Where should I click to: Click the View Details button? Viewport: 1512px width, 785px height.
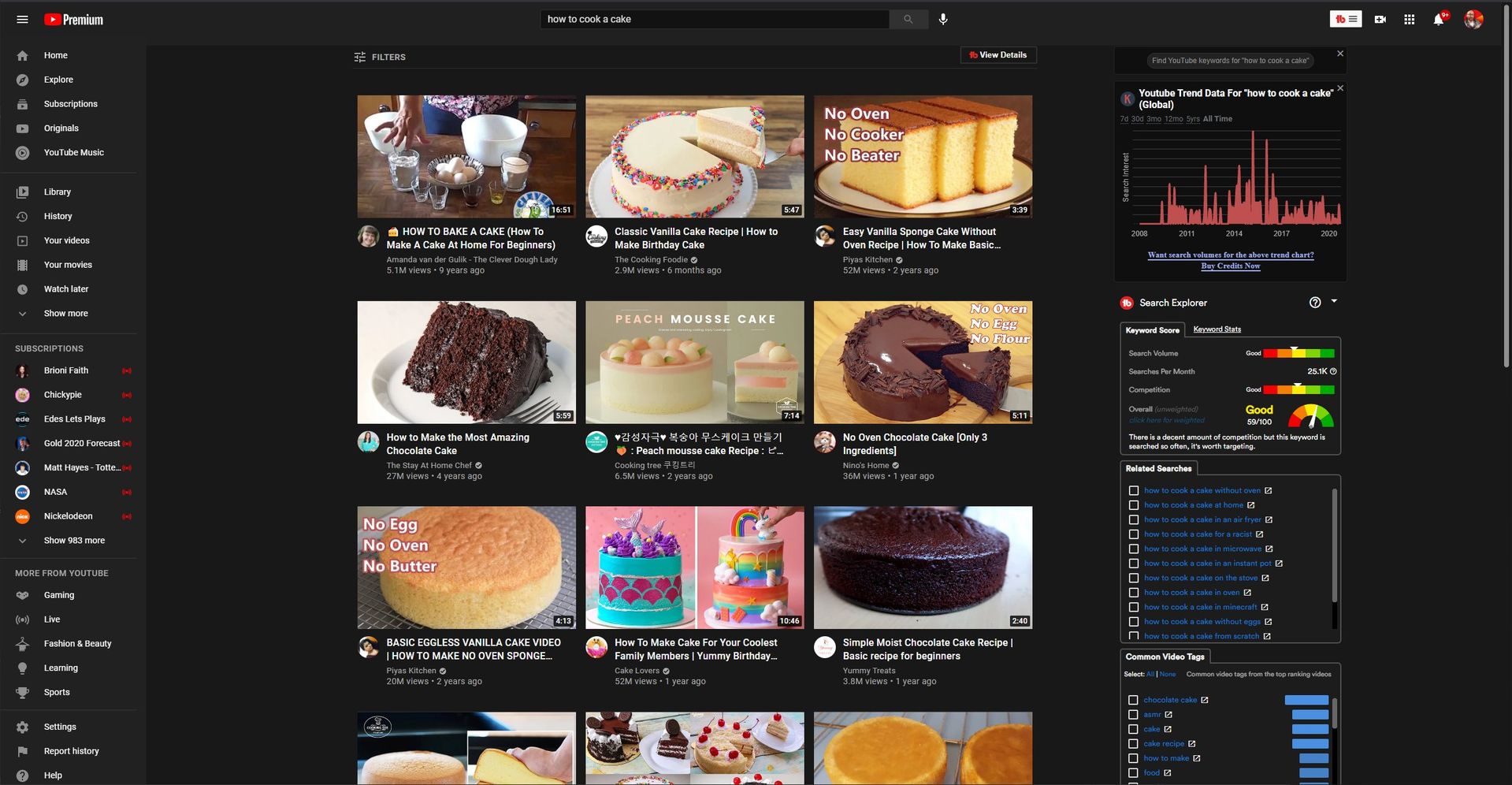pos(997,55)
